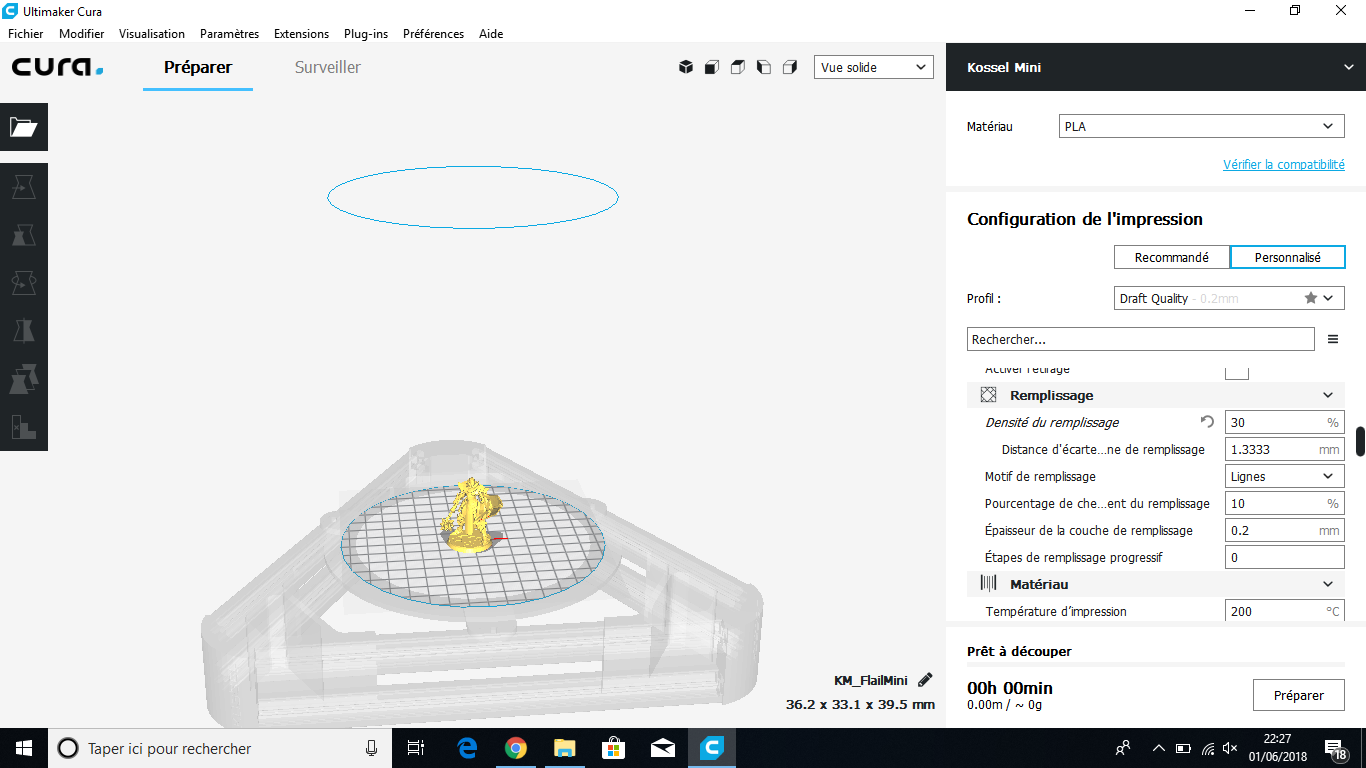
Task: Click the Rechercher settings search field
Action: (x=1141, y=340)
